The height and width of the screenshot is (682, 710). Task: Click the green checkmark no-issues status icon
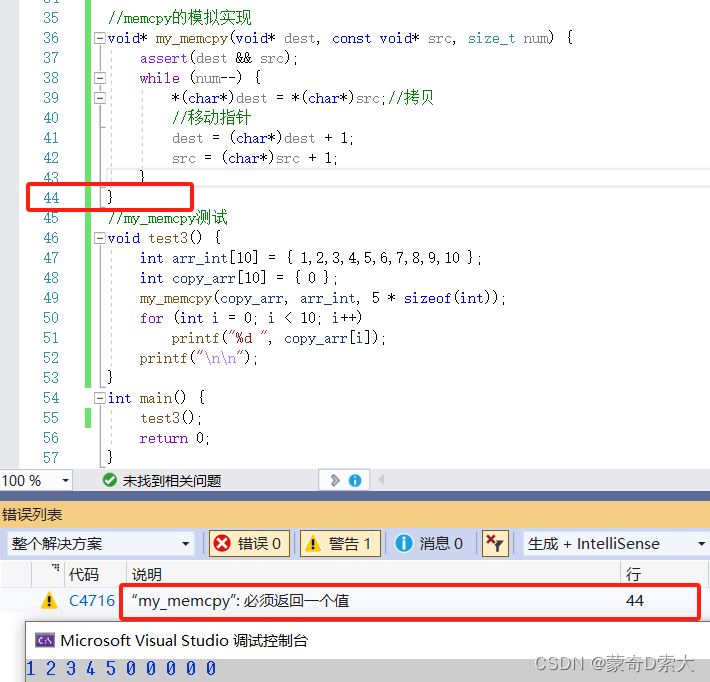coord(110,480)
